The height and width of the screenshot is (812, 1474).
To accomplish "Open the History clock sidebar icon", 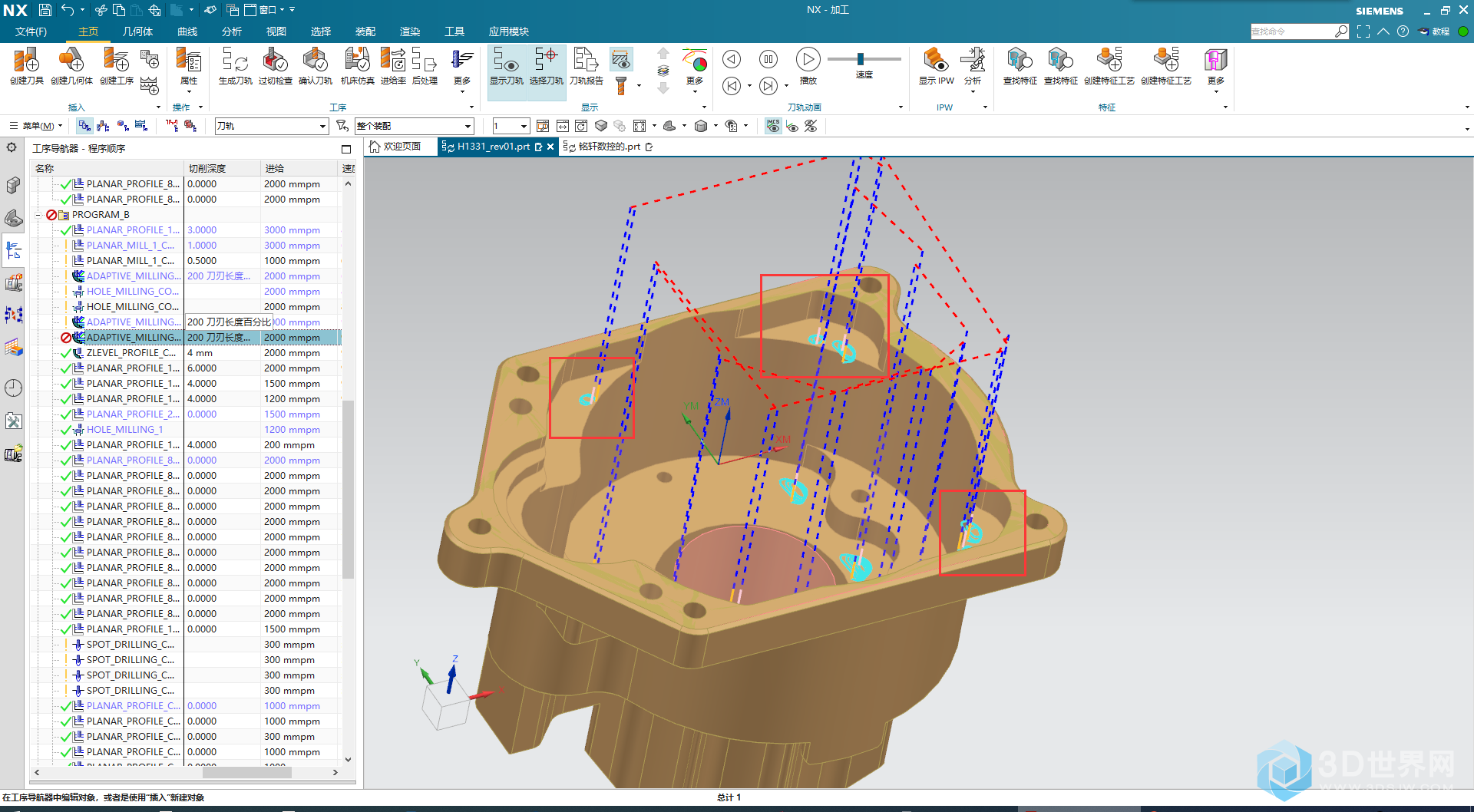I will click(x=13, y=388).
